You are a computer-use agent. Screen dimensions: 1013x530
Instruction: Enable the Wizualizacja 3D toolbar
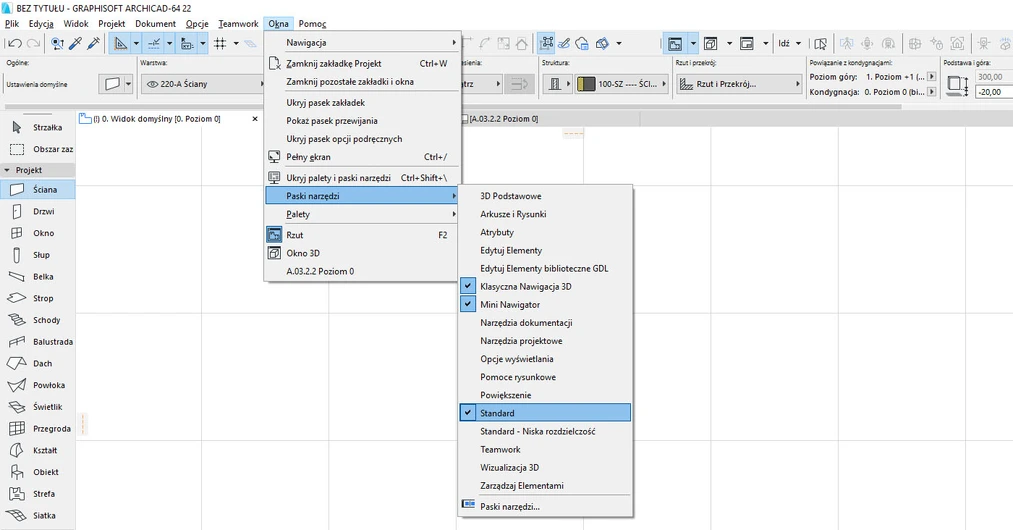pyautogui.click(x=545, y=467)
